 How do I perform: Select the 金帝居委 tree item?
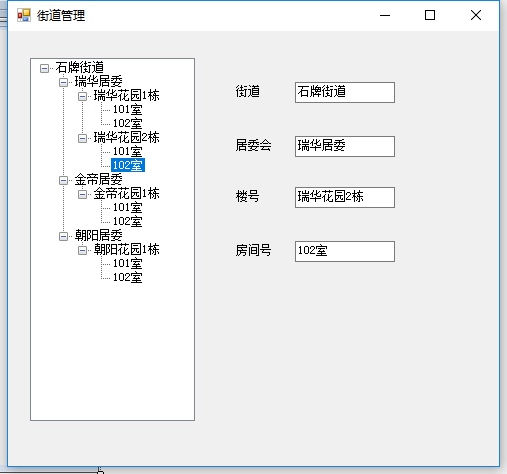coord(98,179)
